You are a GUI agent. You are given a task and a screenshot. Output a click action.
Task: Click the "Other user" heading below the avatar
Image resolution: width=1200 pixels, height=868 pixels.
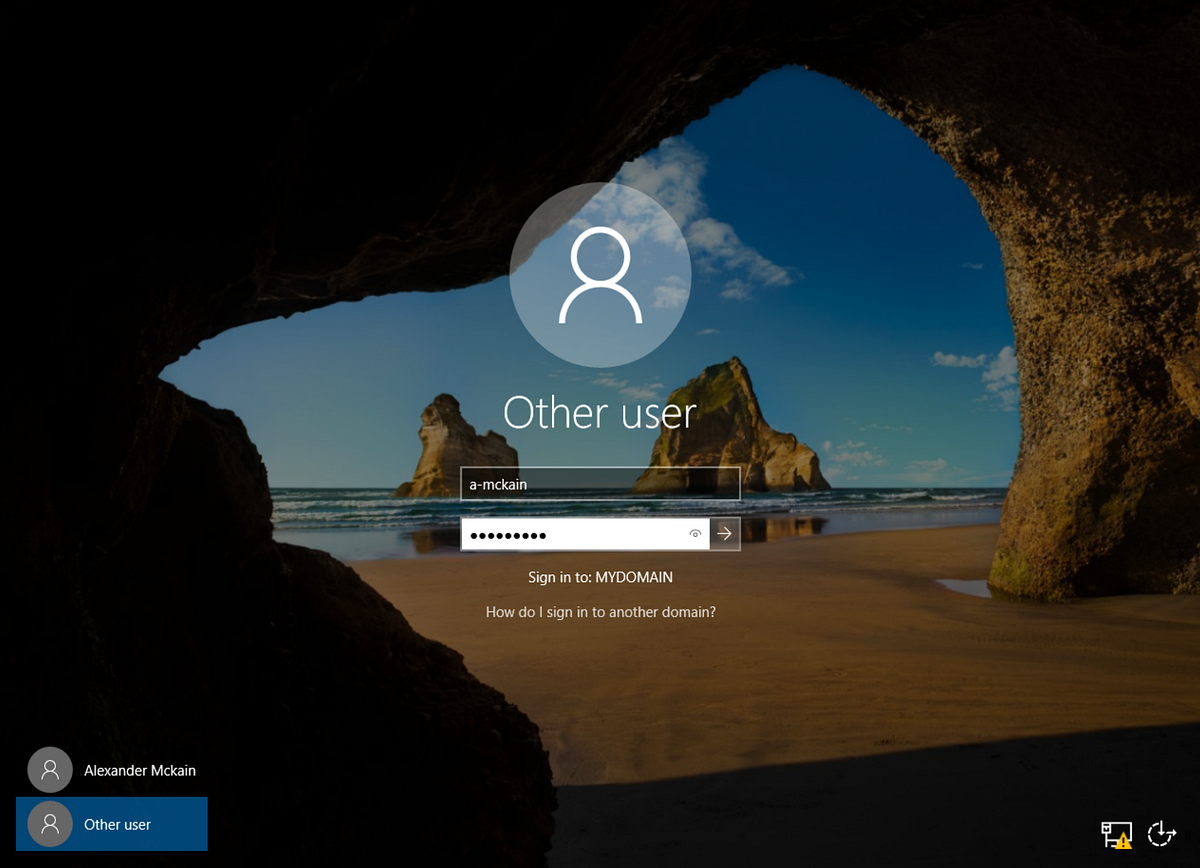(599, 411)
